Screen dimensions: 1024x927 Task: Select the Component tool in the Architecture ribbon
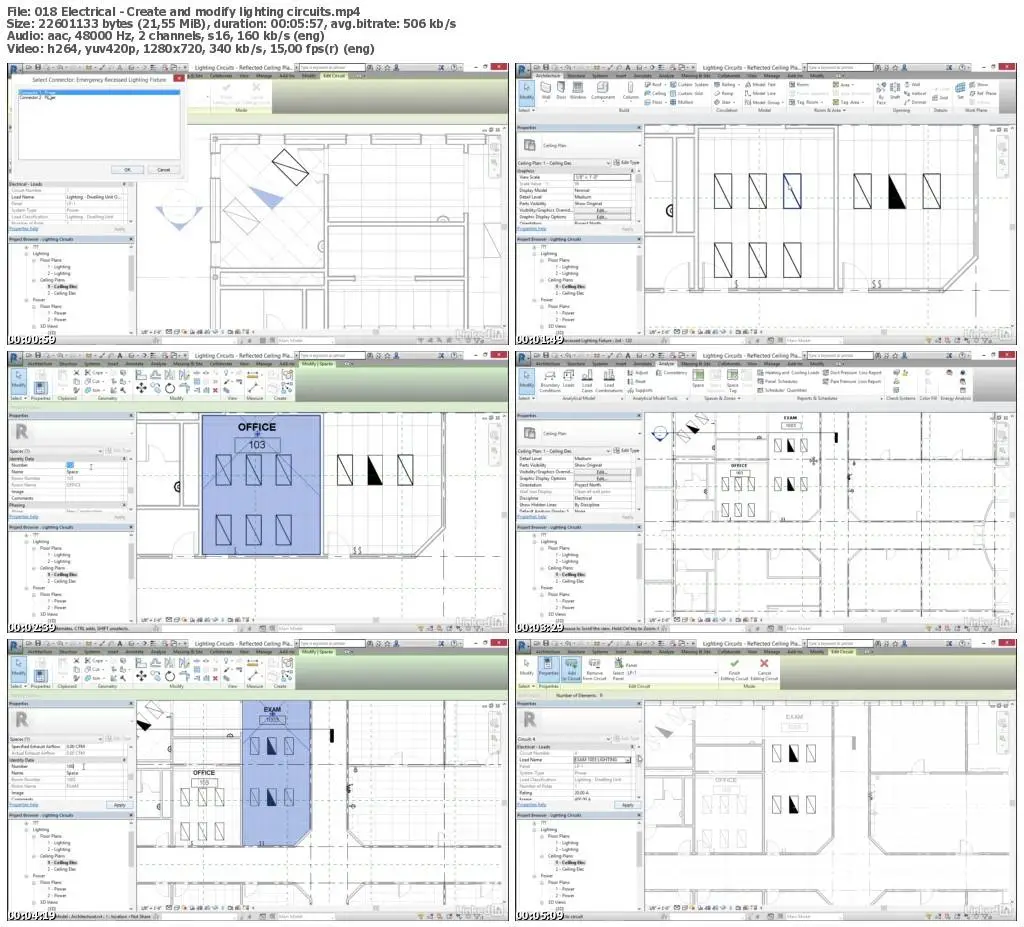[x=603, y=91]
